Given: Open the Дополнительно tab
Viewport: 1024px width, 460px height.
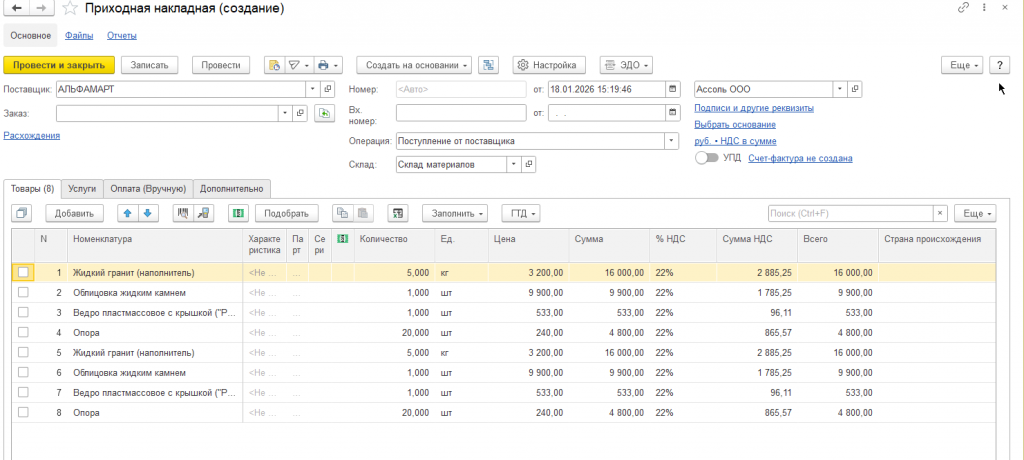Looking at the screenshot, I should tap(231, 188).
